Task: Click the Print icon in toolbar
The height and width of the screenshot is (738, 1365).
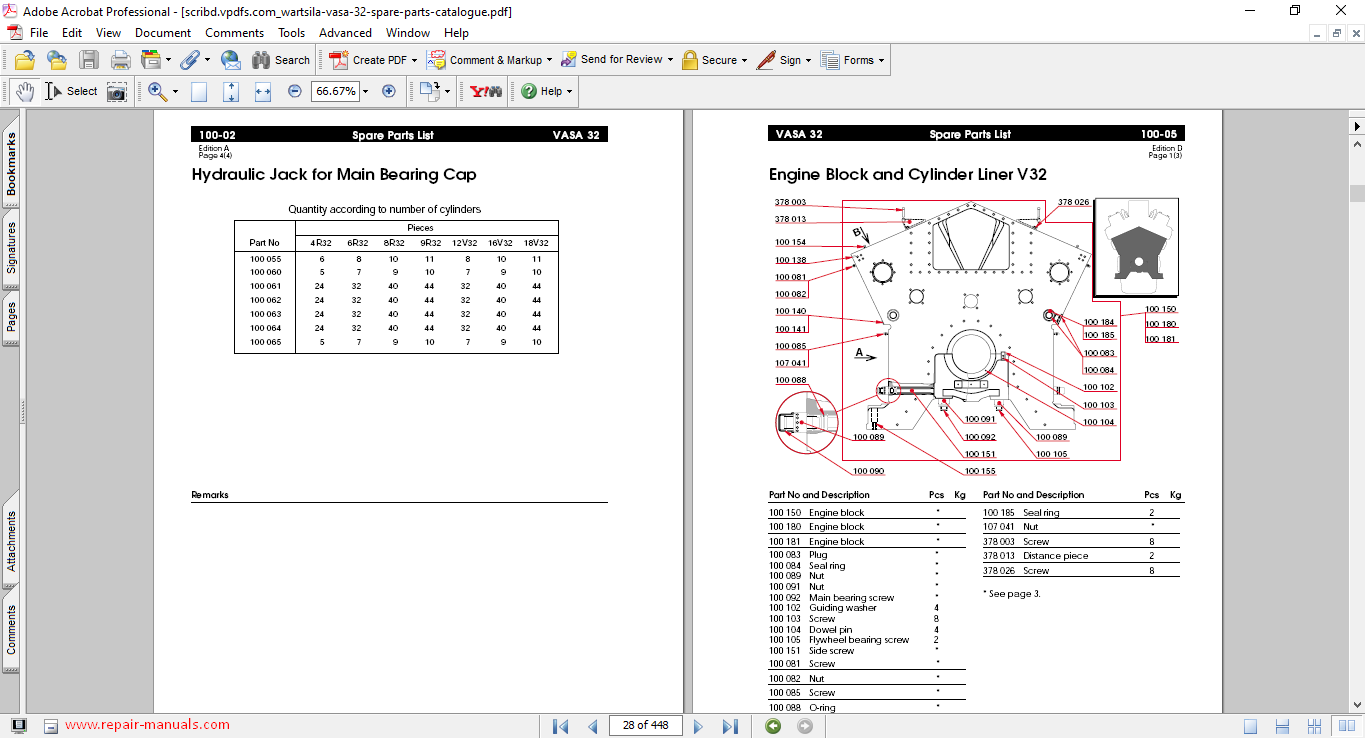Action: [120, 60]
